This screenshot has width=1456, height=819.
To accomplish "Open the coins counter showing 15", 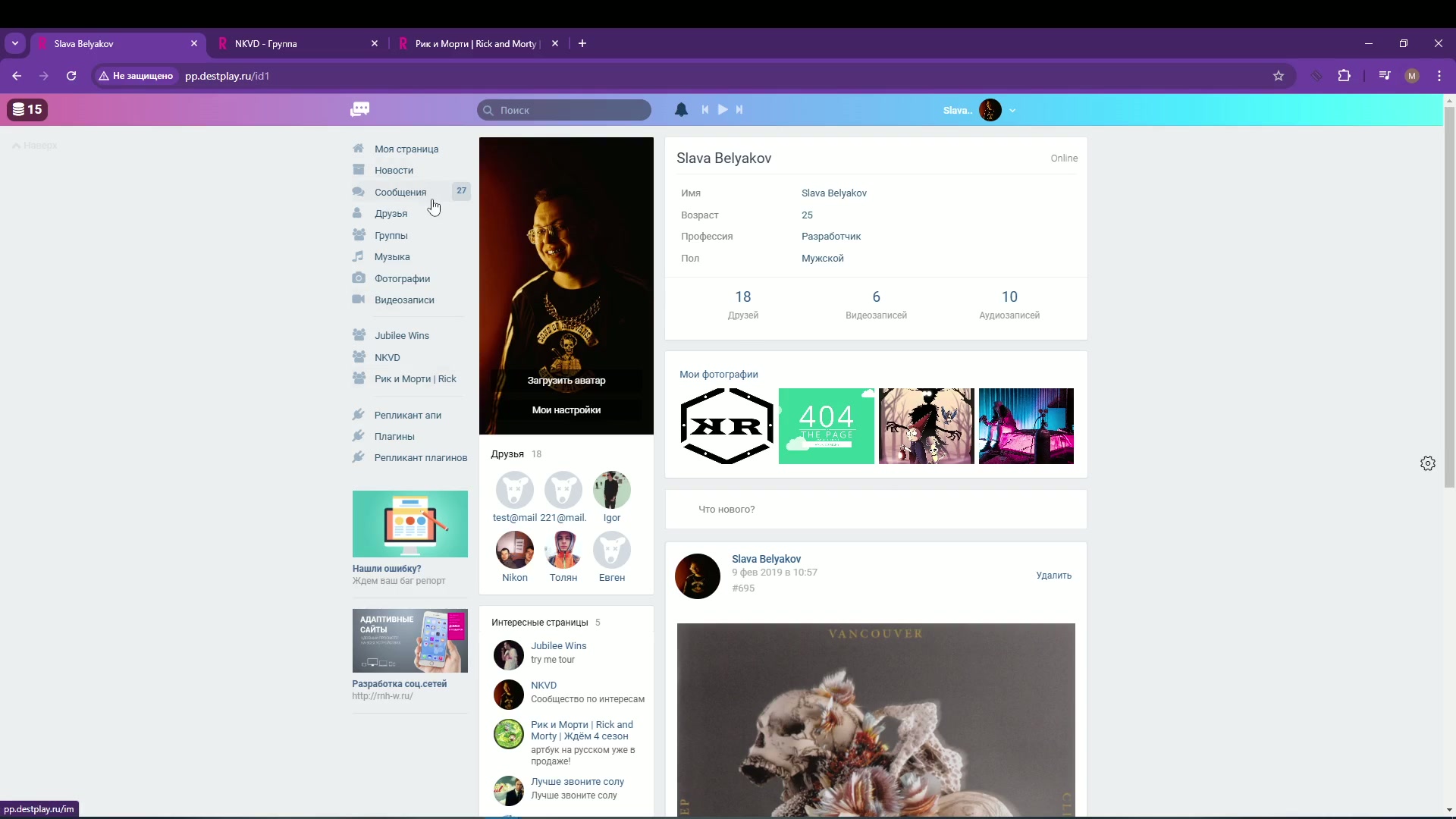I will (27, 109).
